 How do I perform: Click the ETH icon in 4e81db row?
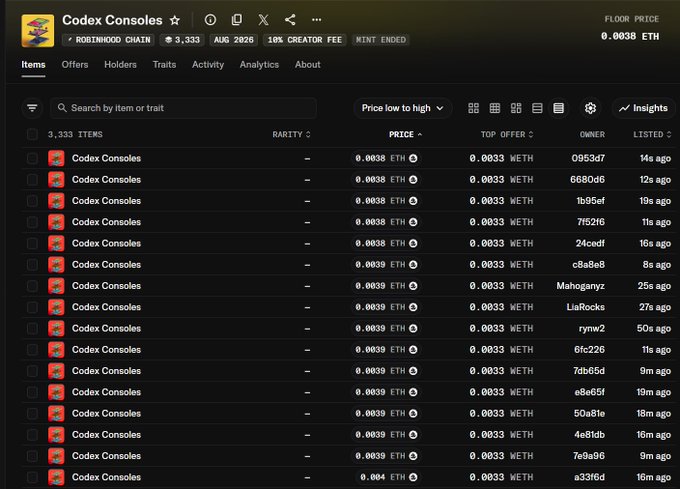coord(413,434)
